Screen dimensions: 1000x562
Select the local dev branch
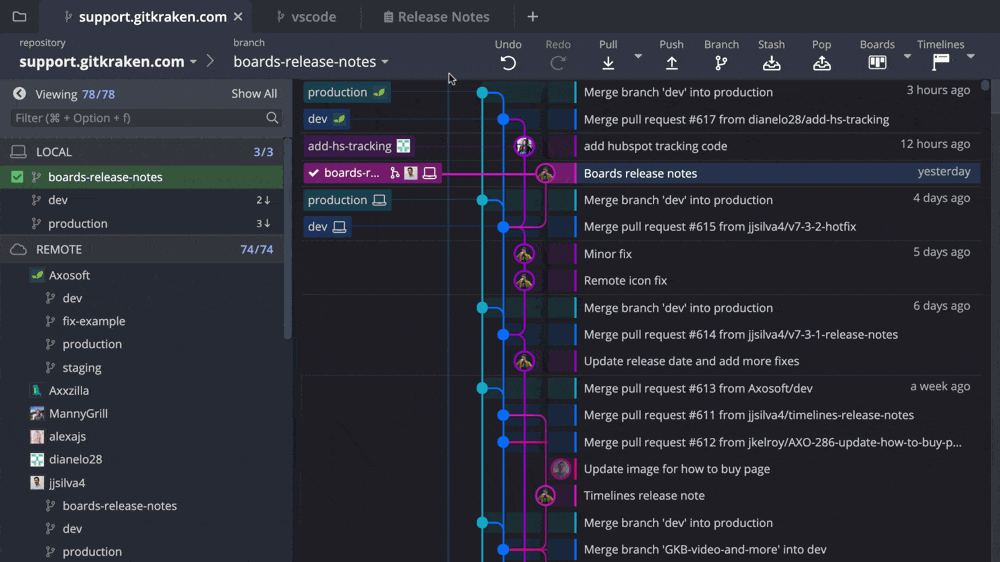click(x=142, y=200)
